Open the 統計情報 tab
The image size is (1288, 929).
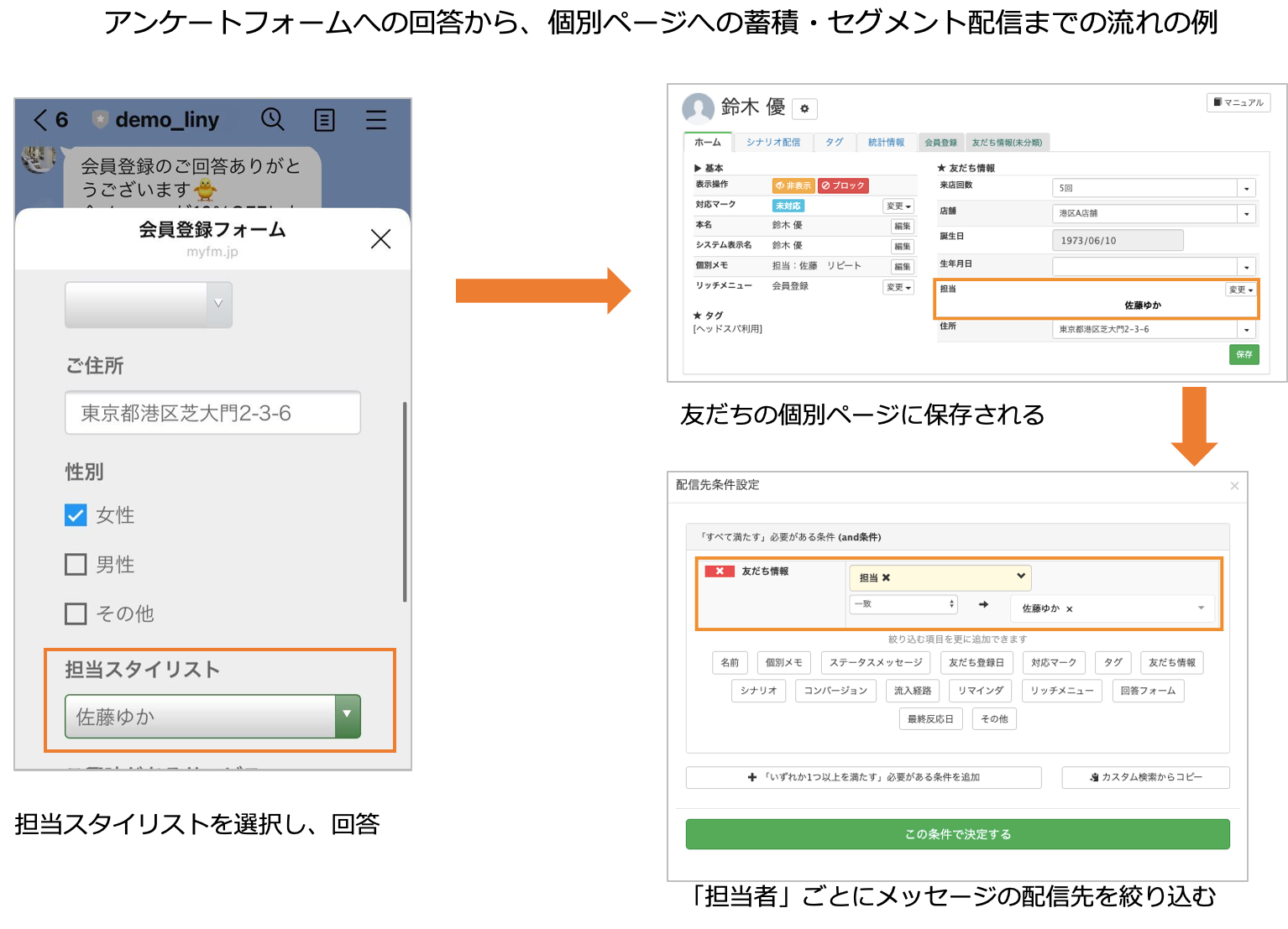(x=886, y=143)
